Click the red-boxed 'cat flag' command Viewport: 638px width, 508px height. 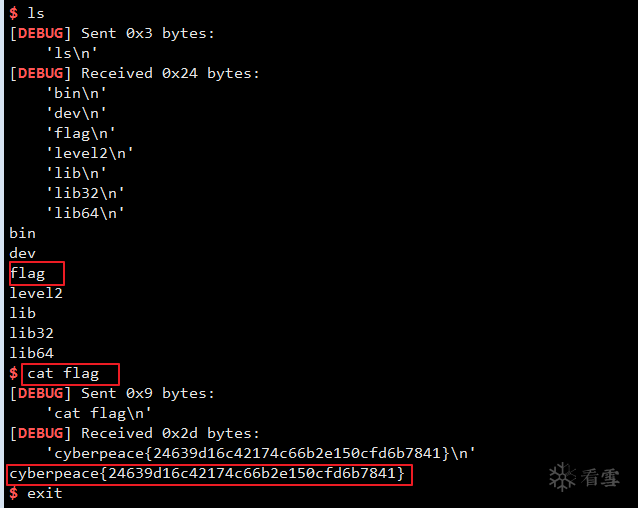click(63, 373)
